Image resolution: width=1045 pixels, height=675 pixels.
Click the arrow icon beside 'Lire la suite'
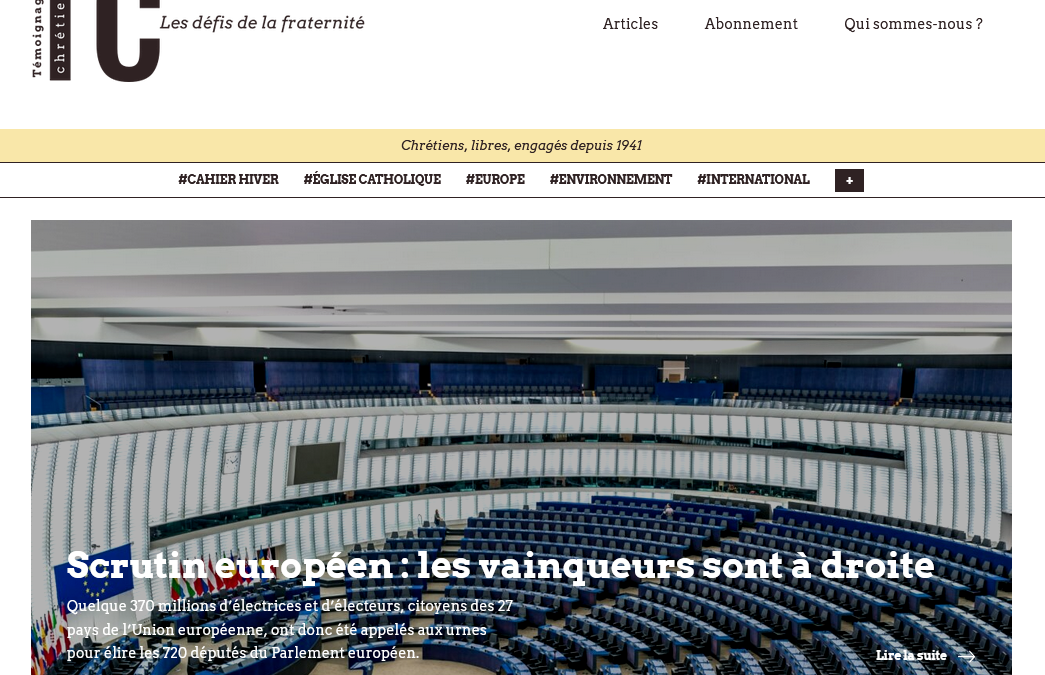[967, 656]
